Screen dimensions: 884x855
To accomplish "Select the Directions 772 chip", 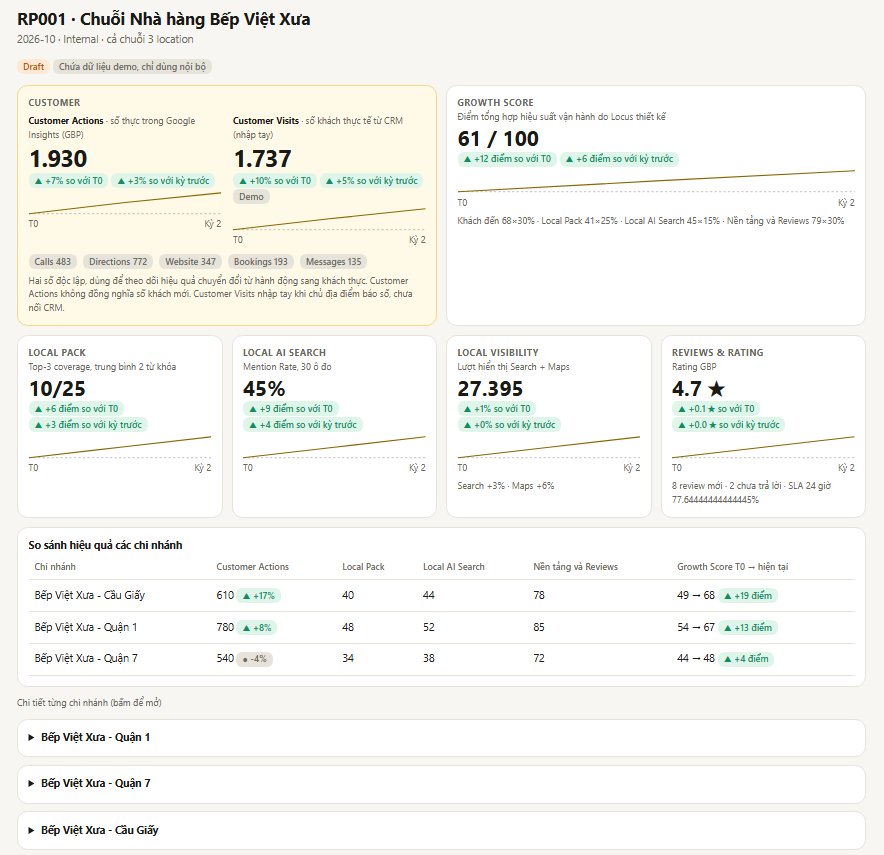I will pos(118,262).
